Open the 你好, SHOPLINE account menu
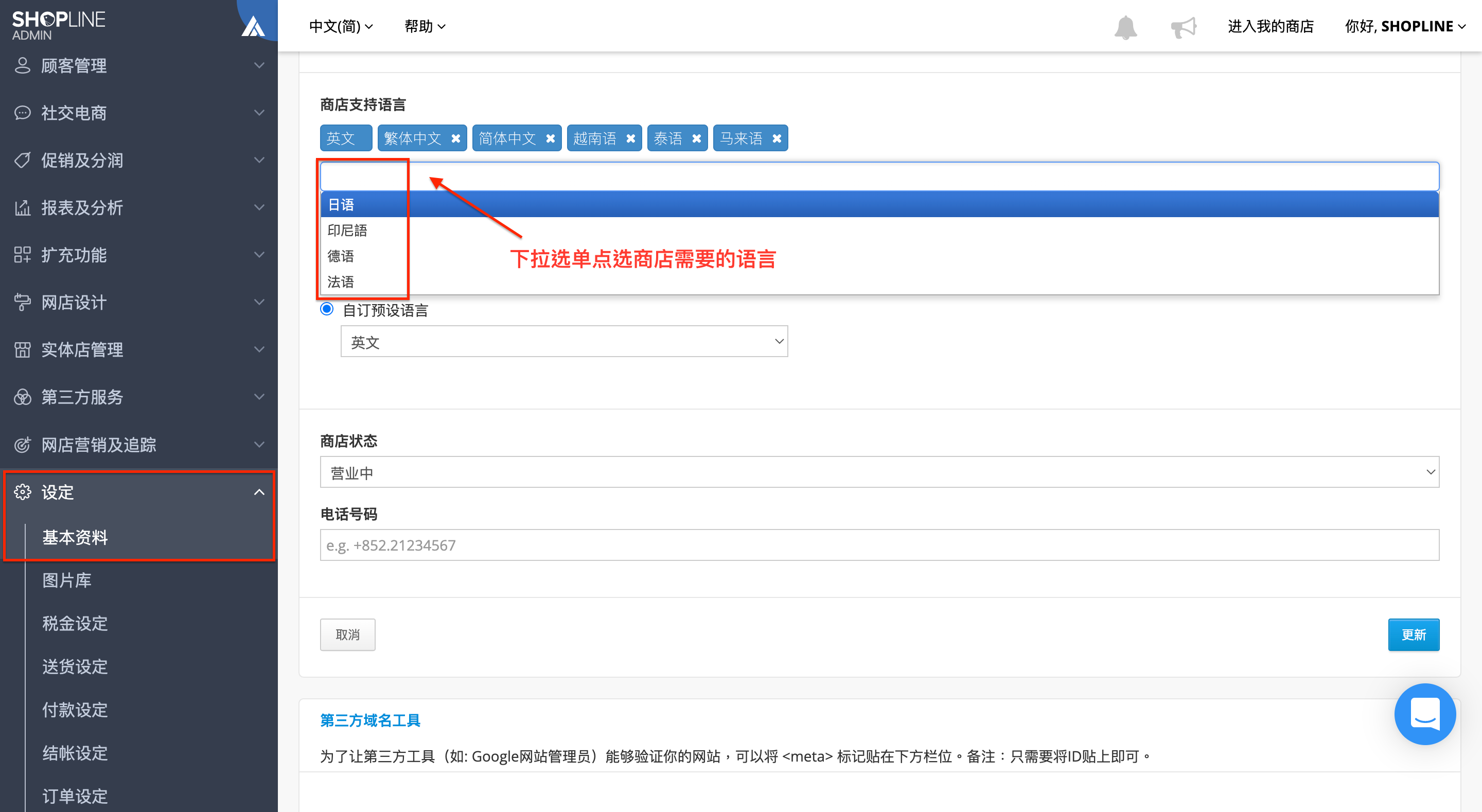 (x=1404, y=26)
